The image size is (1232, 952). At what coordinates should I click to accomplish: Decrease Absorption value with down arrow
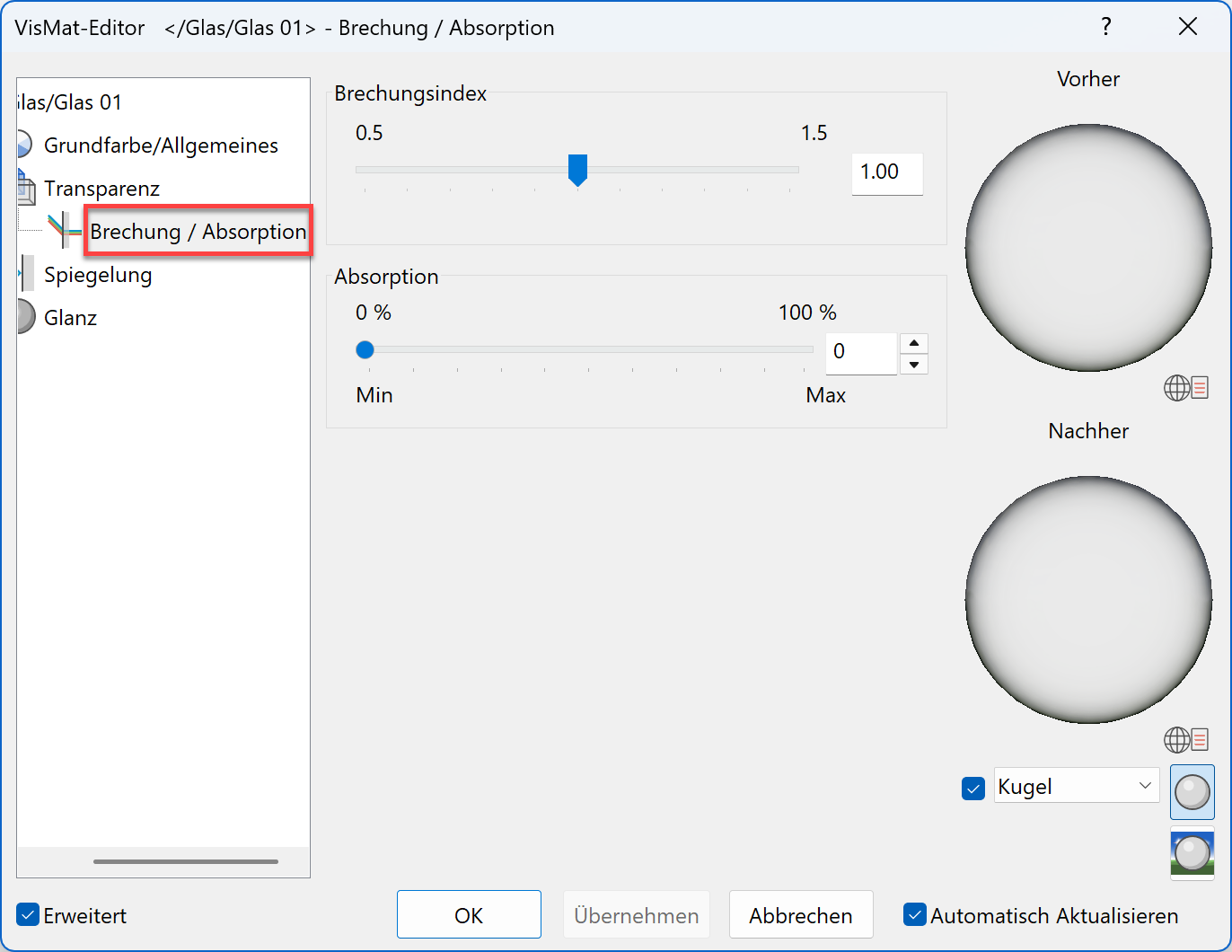(913, 364)
